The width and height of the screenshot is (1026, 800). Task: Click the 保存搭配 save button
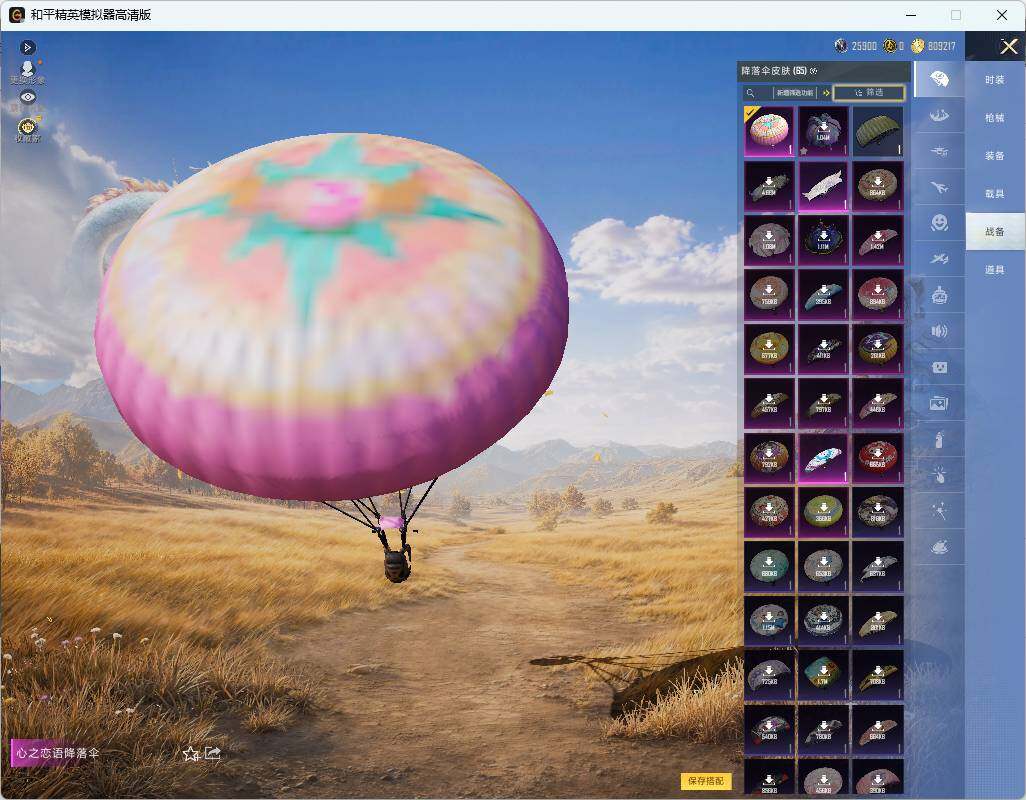[x=706, y=780]
